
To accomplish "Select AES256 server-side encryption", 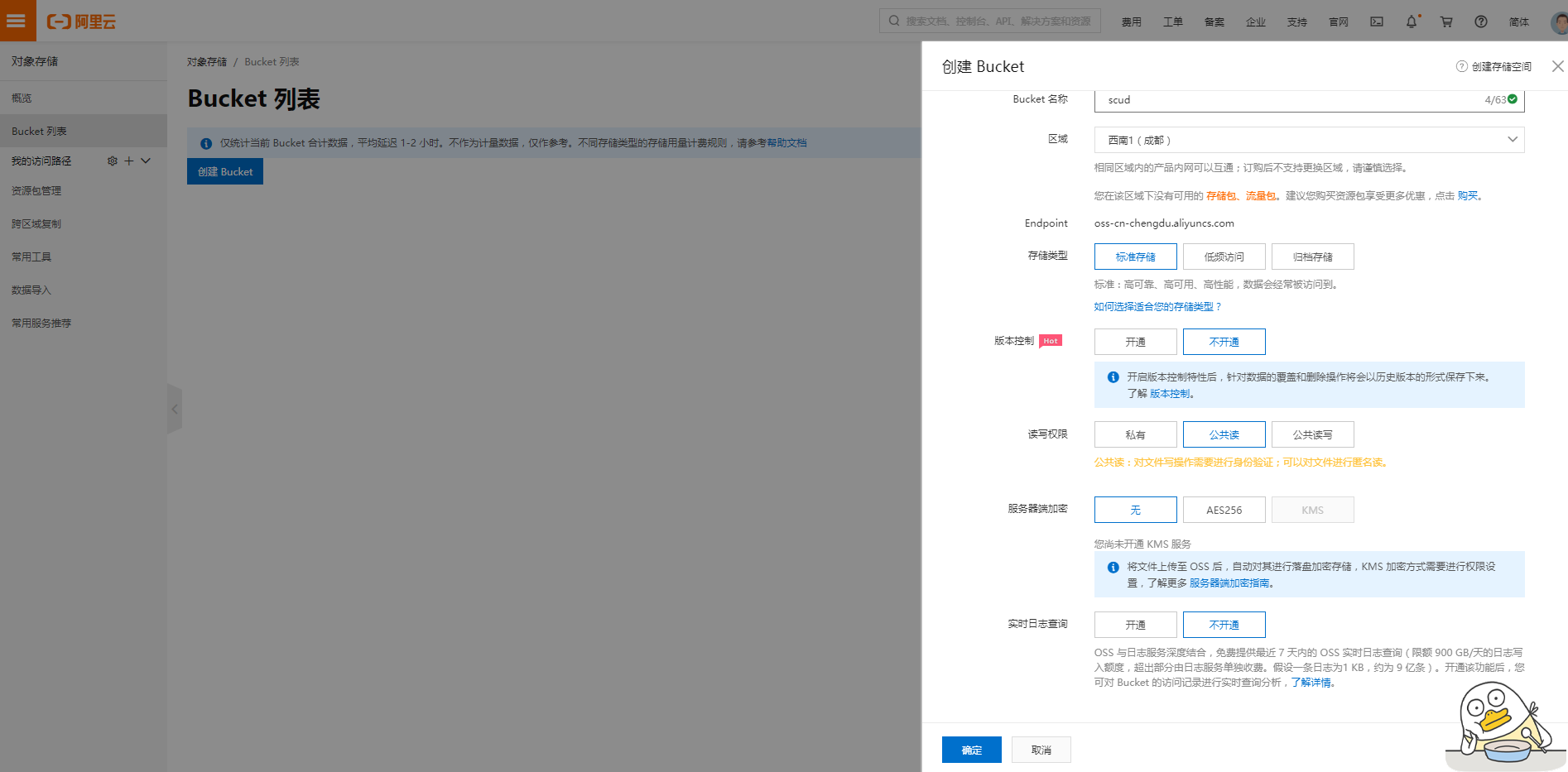I will coord(1224,509).
